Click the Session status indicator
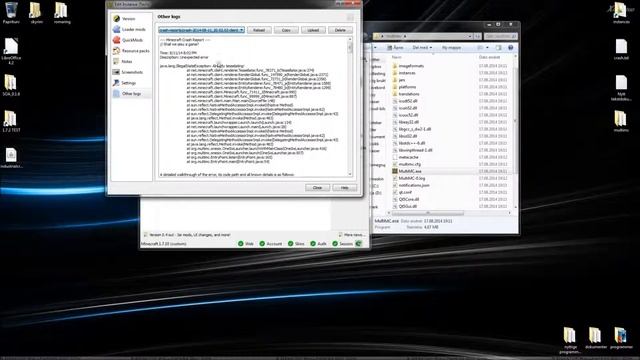The image size is (640, 360). pos(342,244)
